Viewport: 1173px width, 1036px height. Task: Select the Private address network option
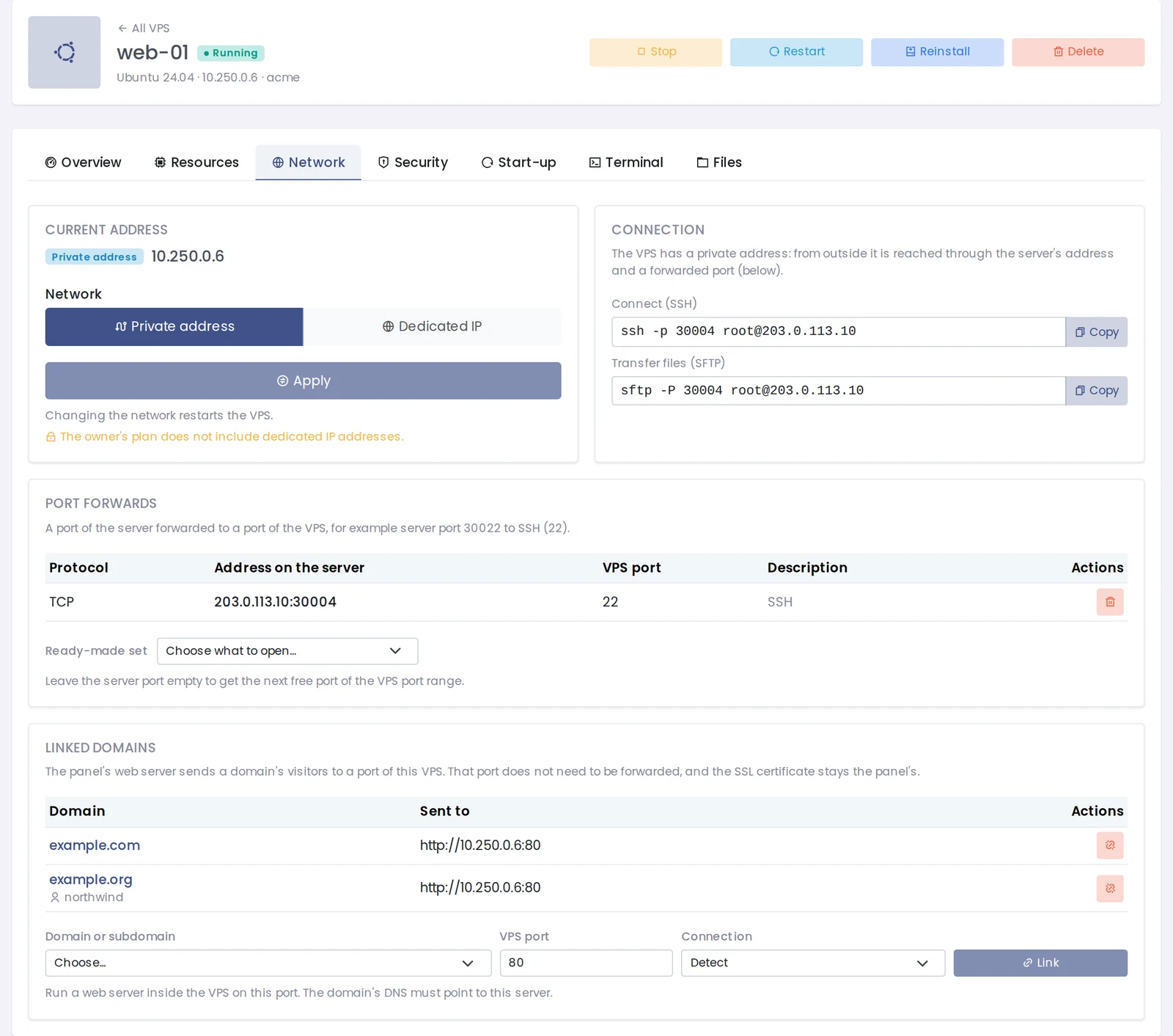pos(174,327)
